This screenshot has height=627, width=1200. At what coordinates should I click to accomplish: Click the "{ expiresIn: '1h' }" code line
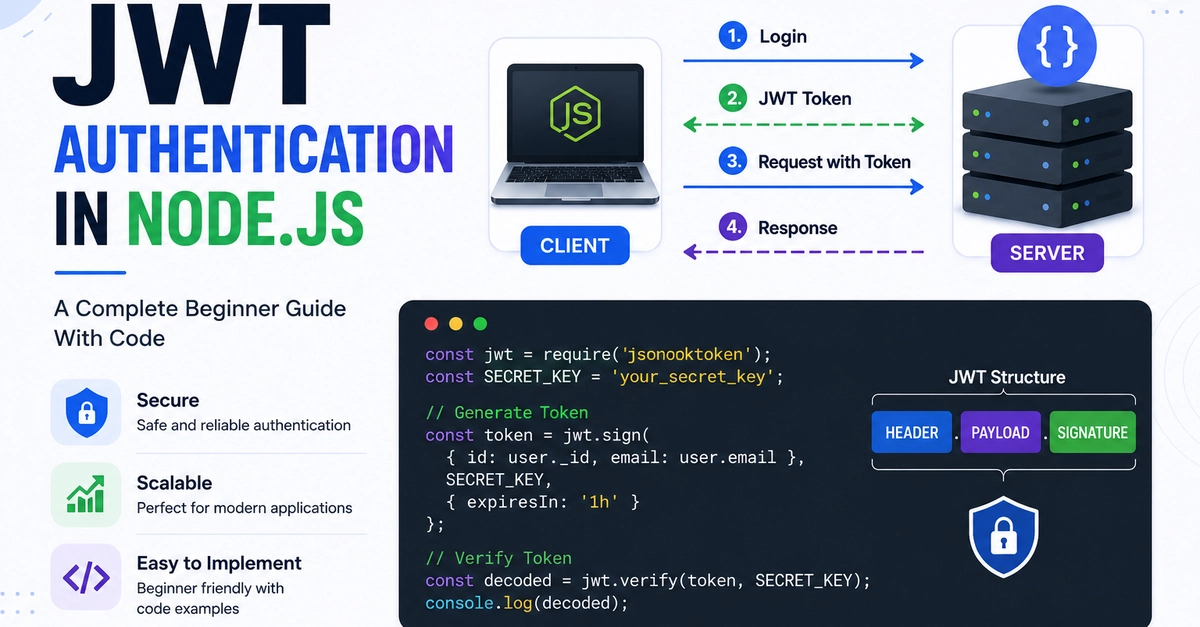(543, 501)
